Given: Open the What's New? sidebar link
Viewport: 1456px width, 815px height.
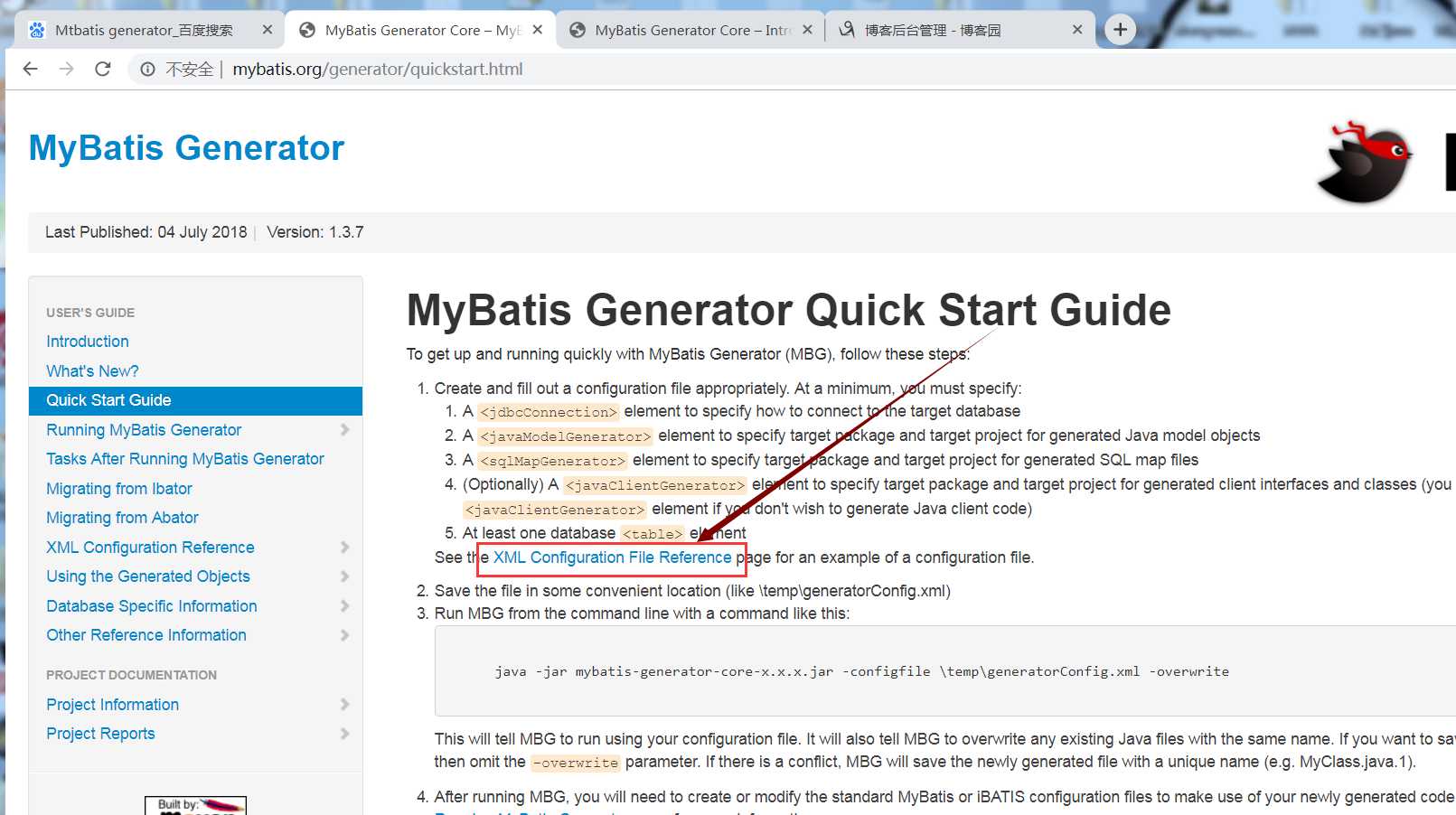Looking at the screenshot, I should pyautogui.click(x=92, y=371).
